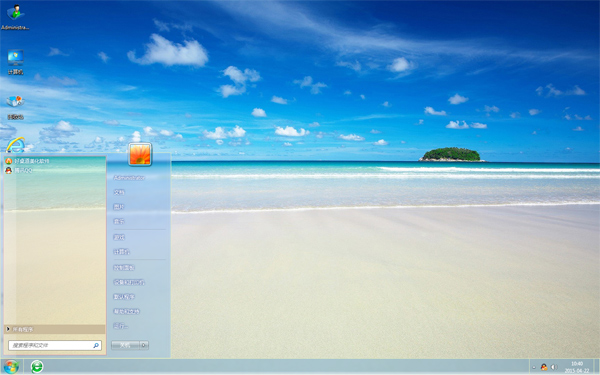Viewport: 600px width, 375px height.
Task: Click the user account sunflower picture
Action: tap(140, 154)
